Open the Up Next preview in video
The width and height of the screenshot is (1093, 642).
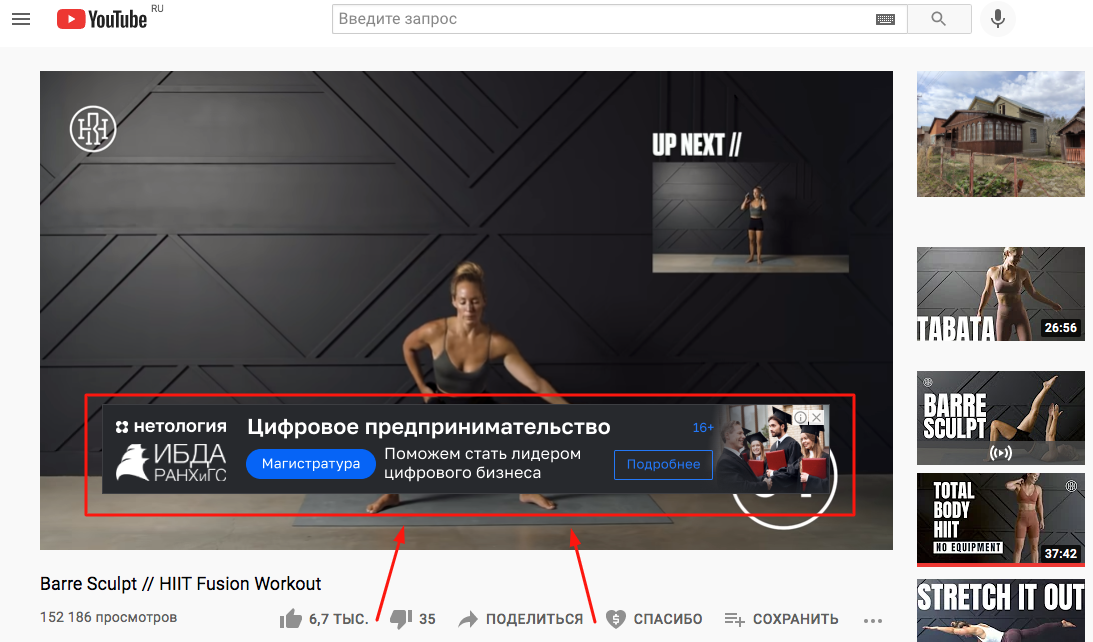(750, 217)
